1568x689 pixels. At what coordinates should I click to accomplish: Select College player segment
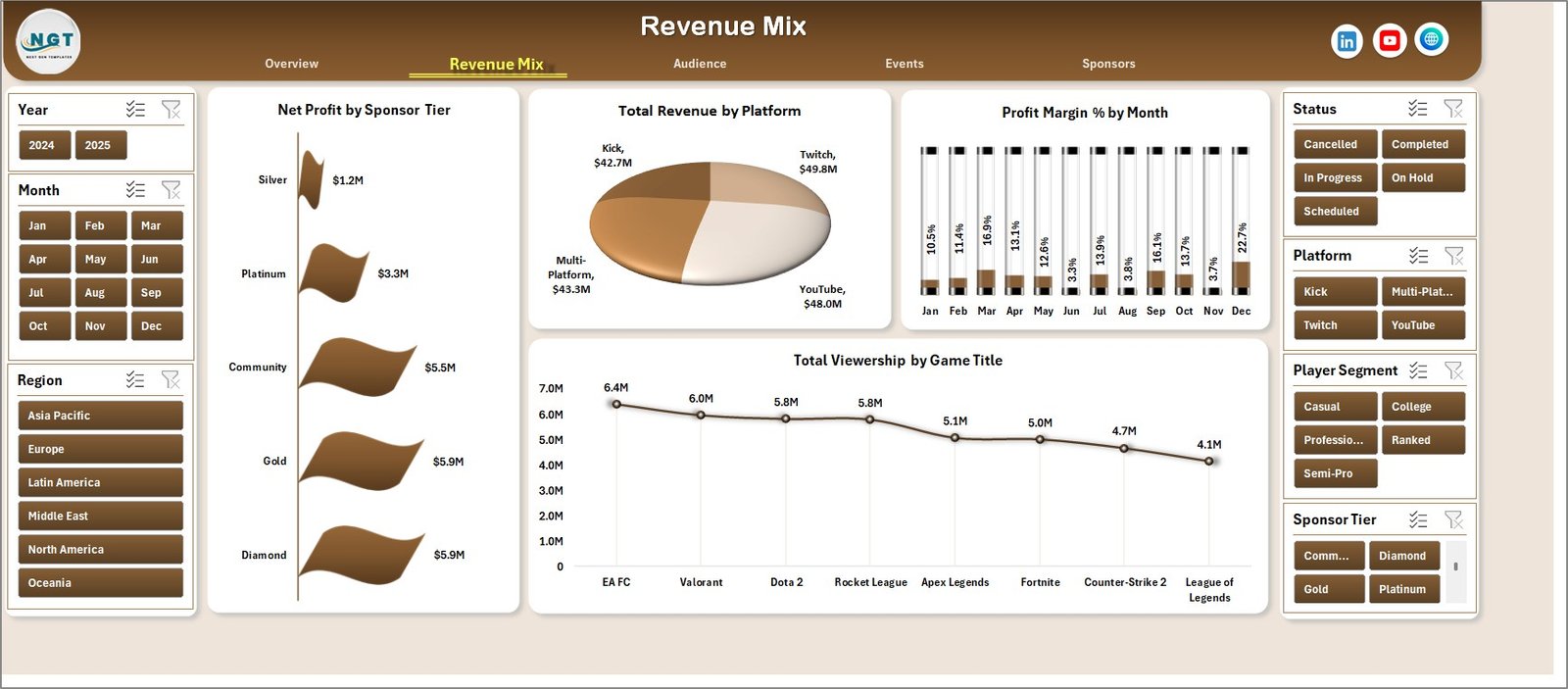tap(1423, 406)
